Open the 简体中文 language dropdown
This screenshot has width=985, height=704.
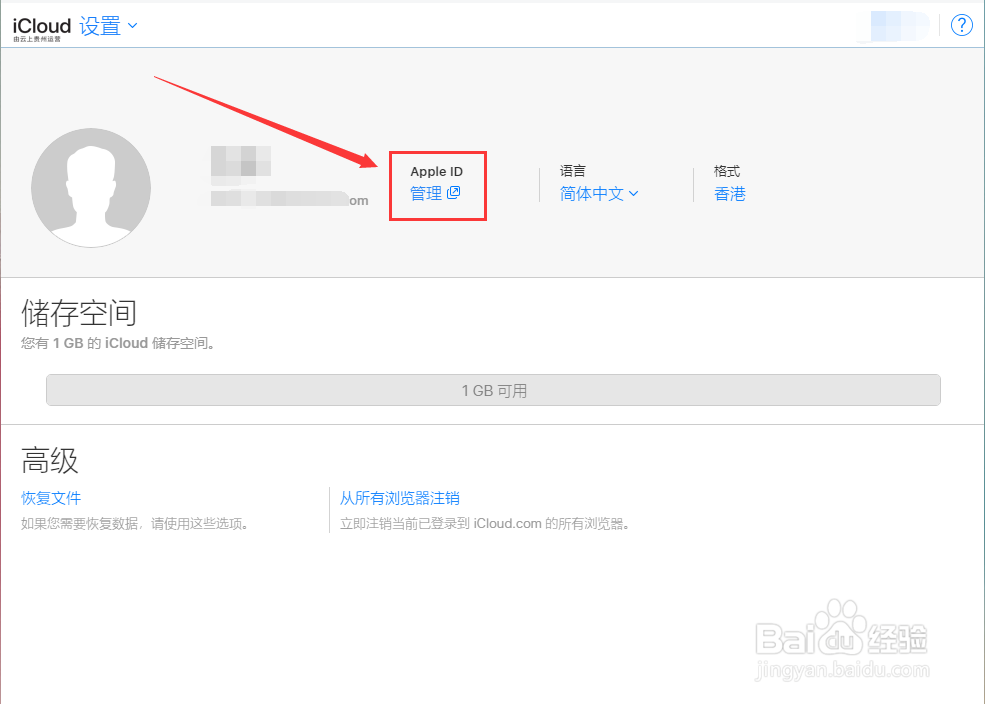click(x=599, y=193)
